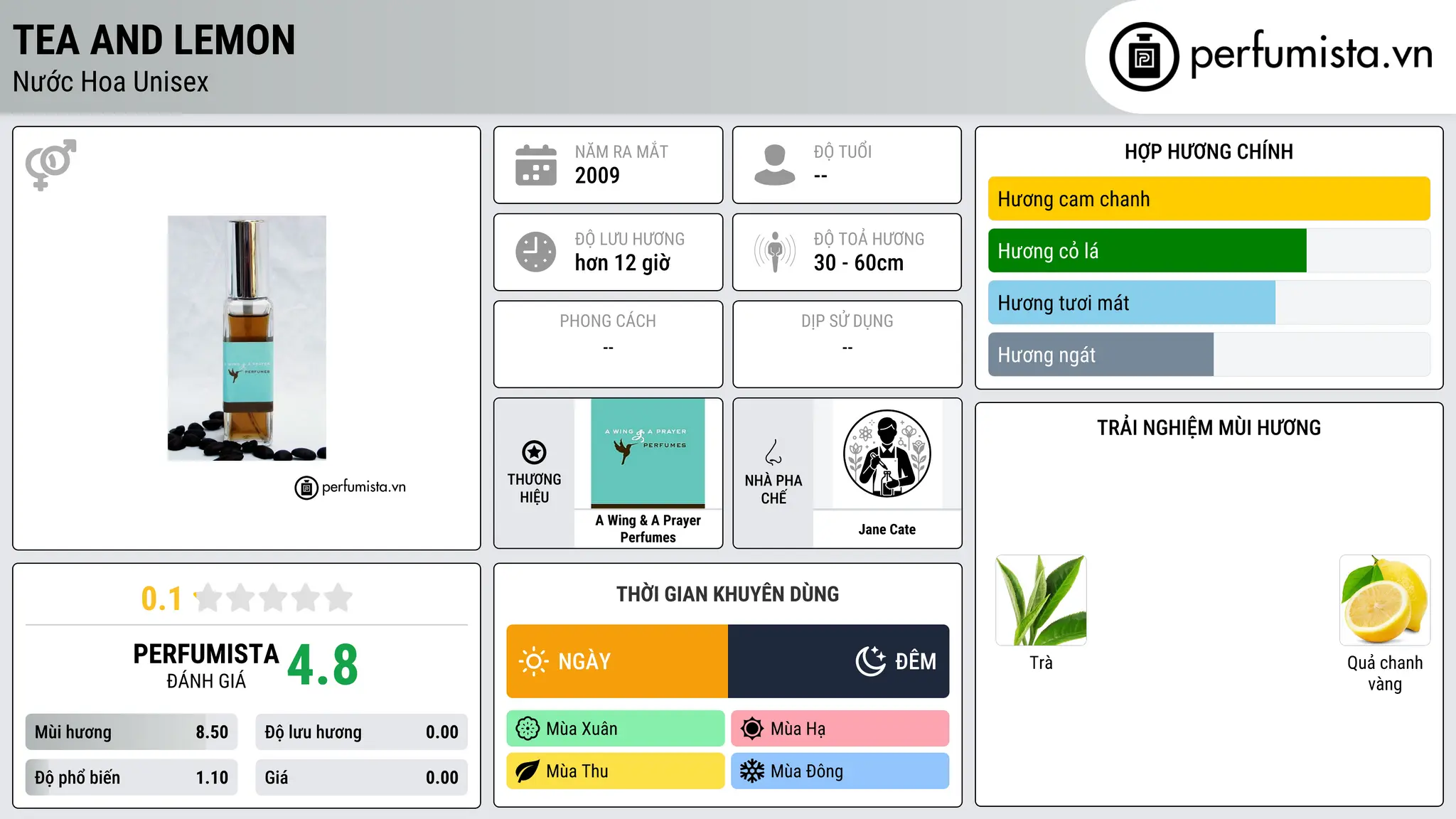This screenshot has height=819, width=1456.
Task: Click the sun icon next to Mùa Hạ
Action: pos(752,729)
